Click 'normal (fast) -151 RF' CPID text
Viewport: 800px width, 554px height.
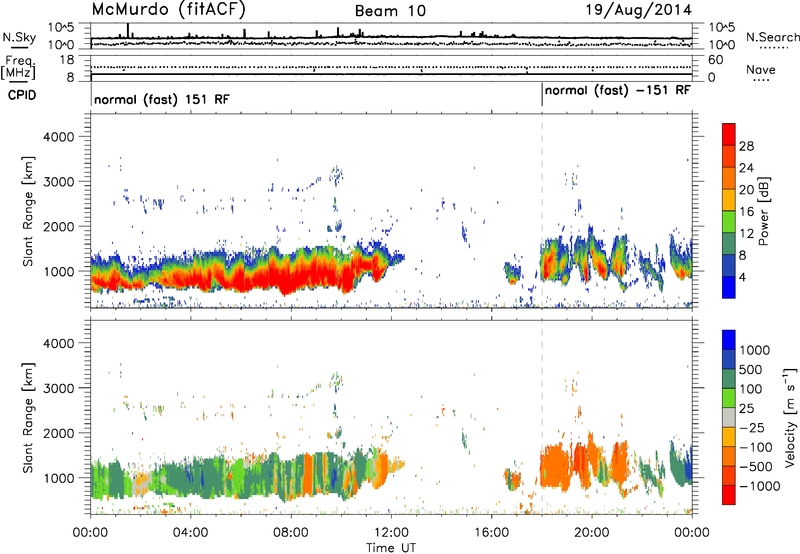[617, 91]
